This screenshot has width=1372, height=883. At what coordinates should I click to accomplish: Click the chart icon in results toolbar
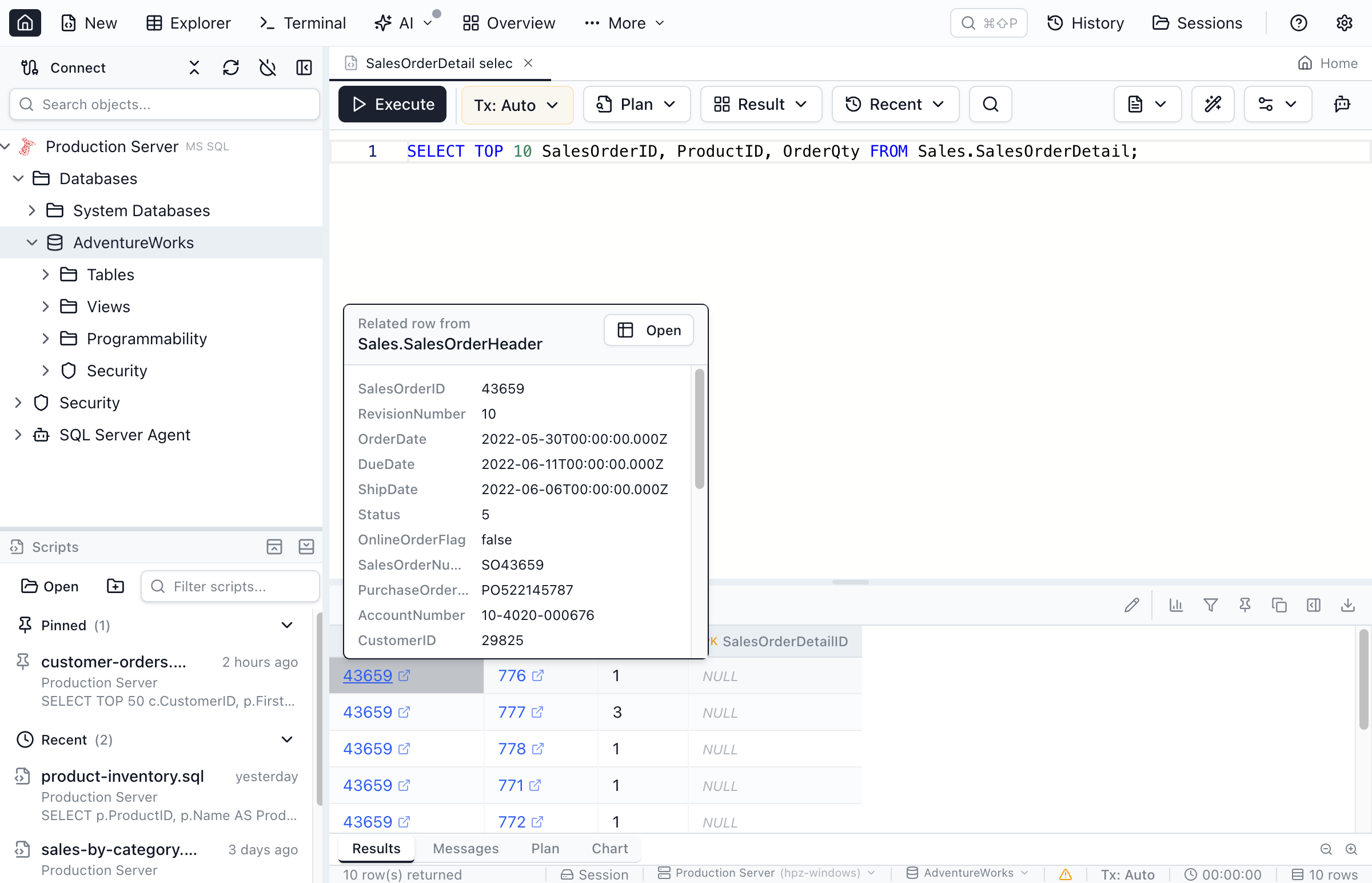(1176, 606)
